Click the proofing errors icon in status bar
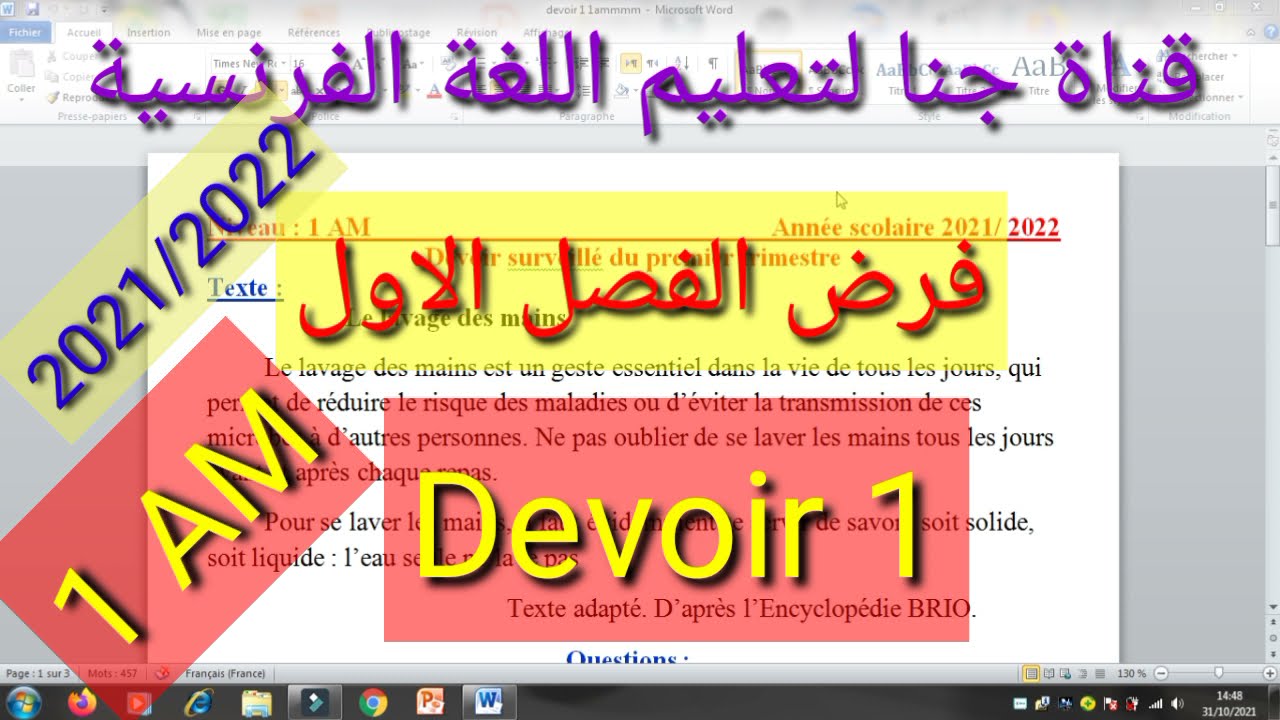 (x=162, y=673)
